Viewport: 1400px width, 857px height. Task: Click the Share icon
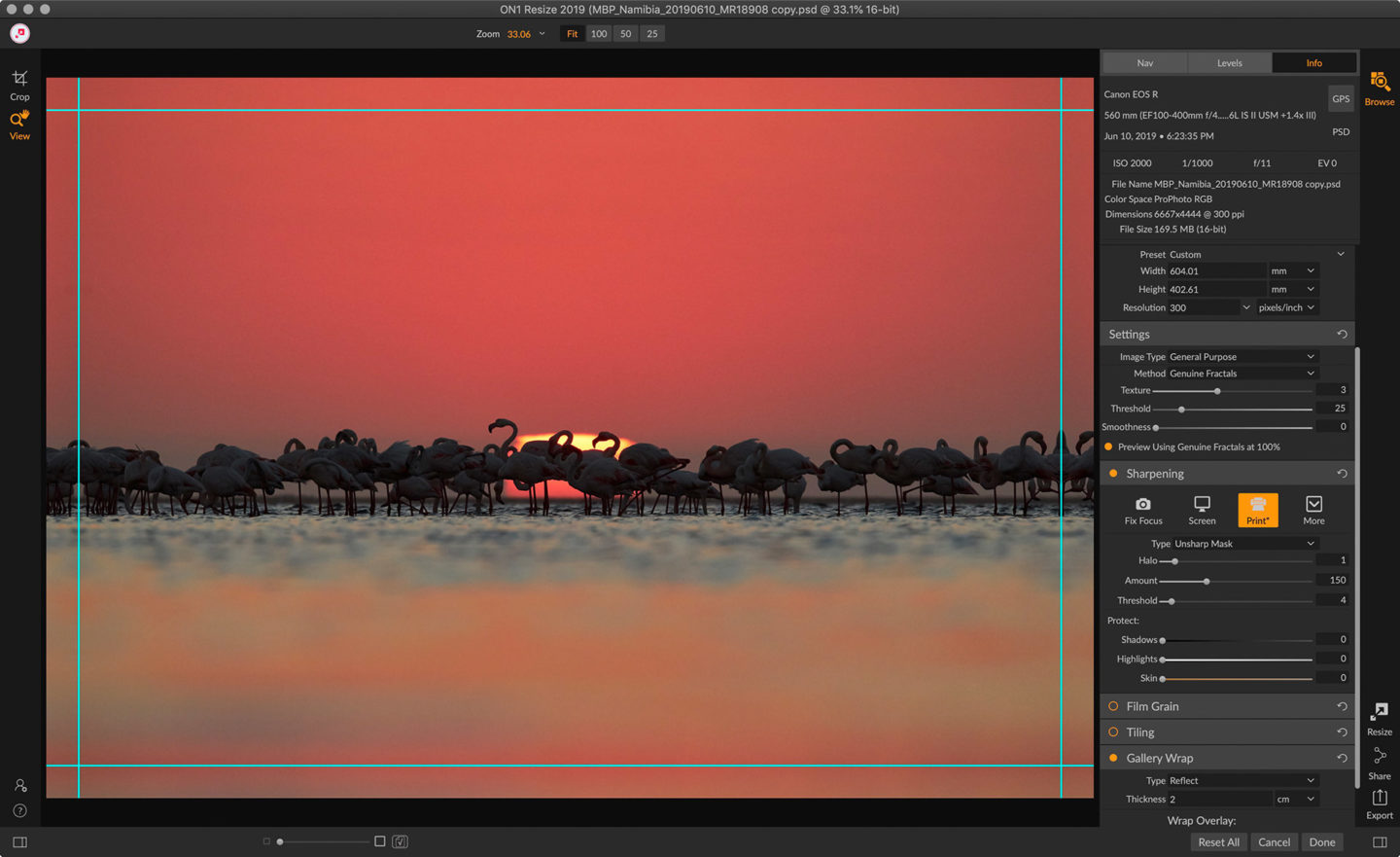(x=1379, y=763)
